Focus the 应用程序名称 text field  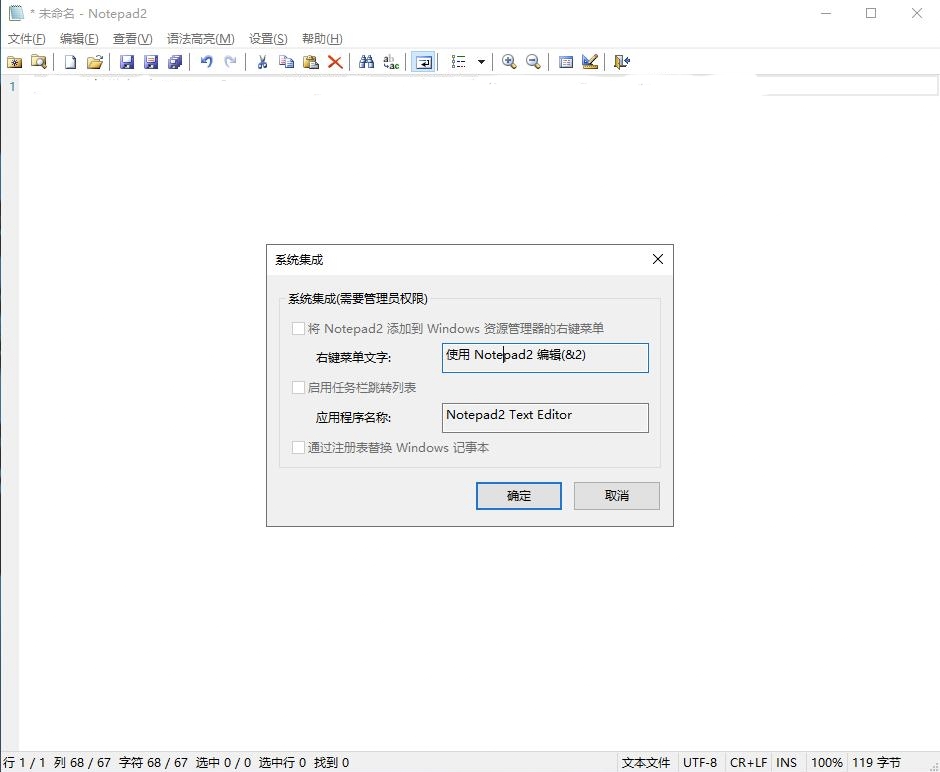(545, 418)
